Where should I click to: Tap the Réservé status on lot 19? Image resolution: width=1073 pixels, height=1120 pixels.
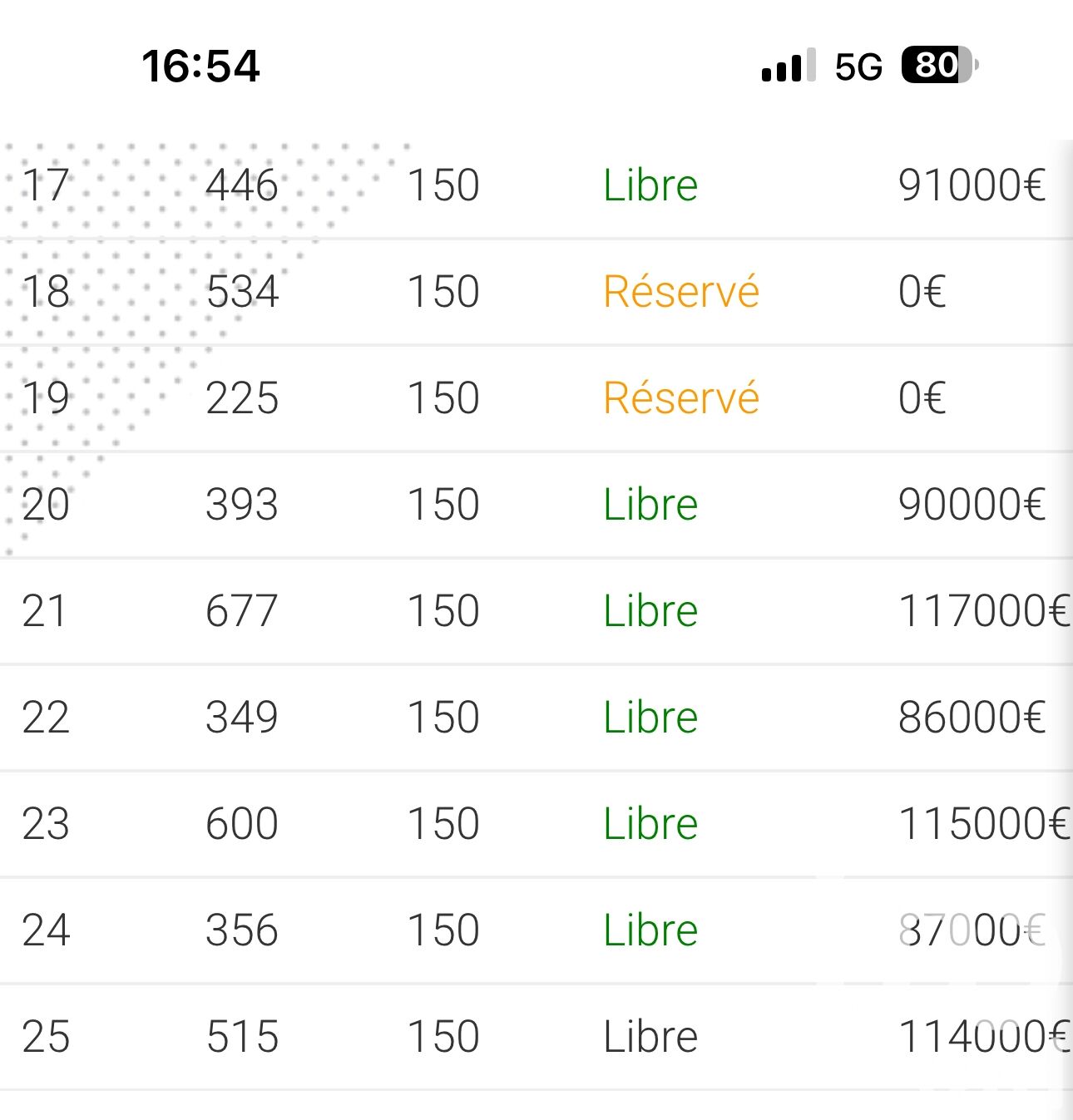681,398
